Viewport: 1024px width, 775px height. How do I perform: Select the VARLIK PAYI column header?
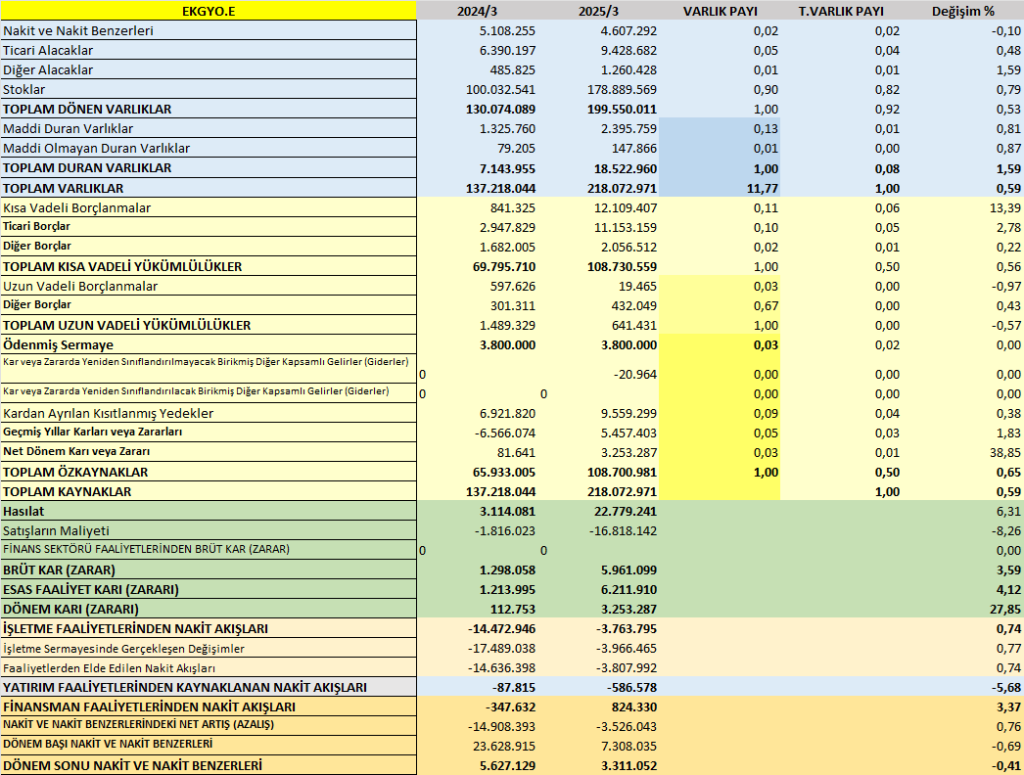[720, 11]
